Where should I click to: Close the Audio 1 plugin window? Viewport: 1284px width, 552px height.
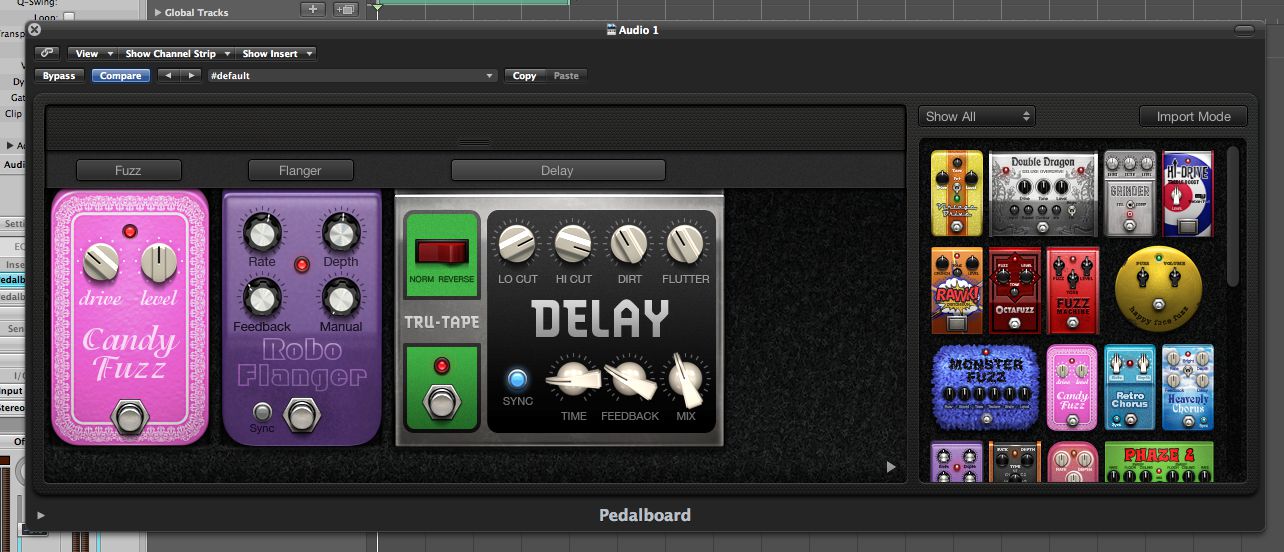pyautogui.click(x=35, y=30)
